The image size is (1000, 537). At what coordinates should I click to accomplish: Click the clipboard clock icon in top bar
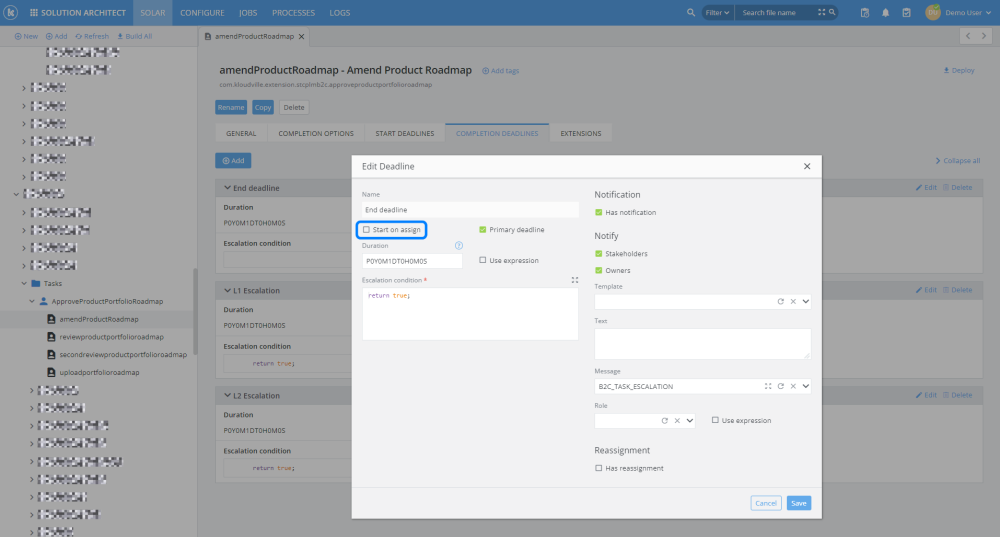pos(865,13)
